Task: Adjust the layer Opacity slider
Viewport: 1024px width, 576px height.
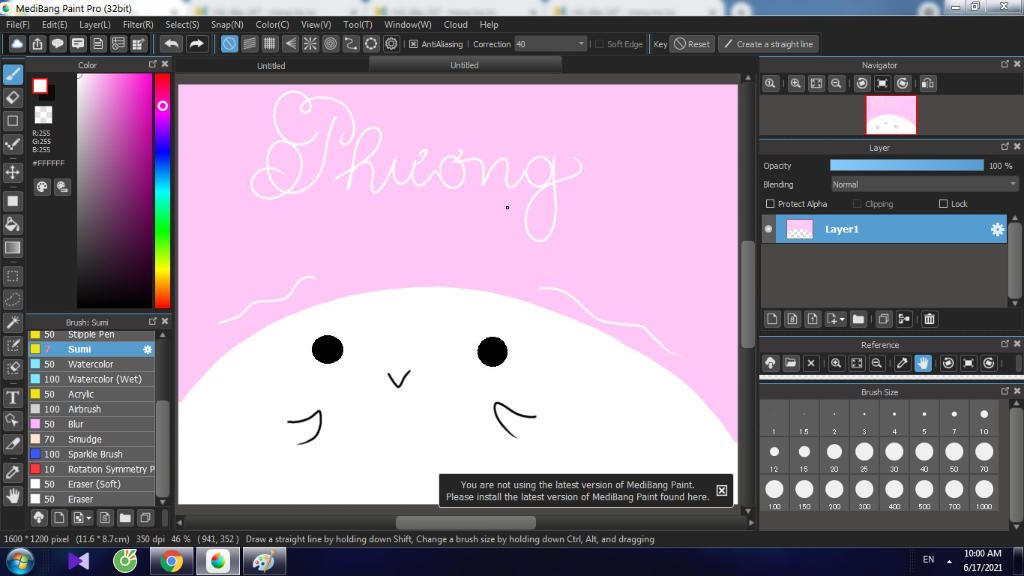Action: 906,166
